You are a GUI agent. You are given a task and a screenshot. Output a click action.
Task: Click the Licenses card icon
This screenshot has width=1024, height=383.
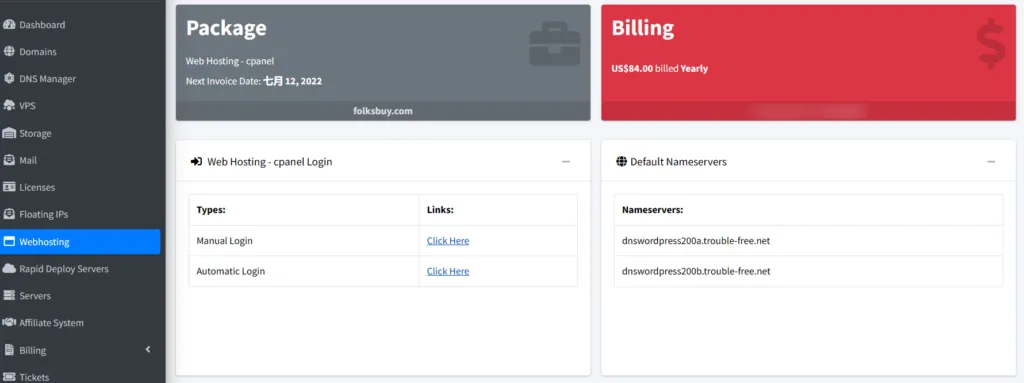pyautogui.click(x=8, y=187)
